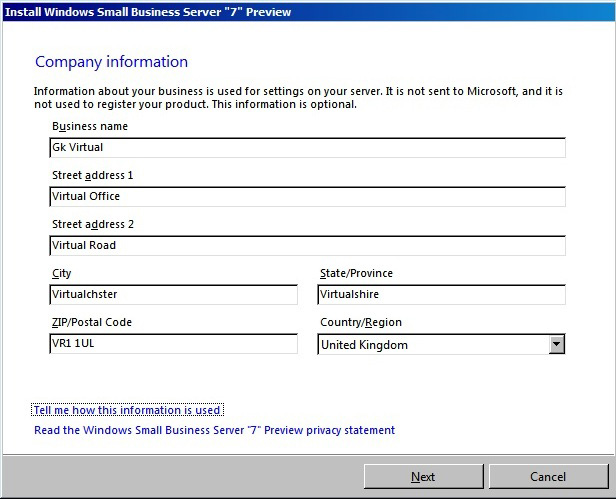Image resolution: width=616 pixels, height=499 pixels.
Task: Click the United Kingdom text in the combo box
Action: tap(365, 345)
